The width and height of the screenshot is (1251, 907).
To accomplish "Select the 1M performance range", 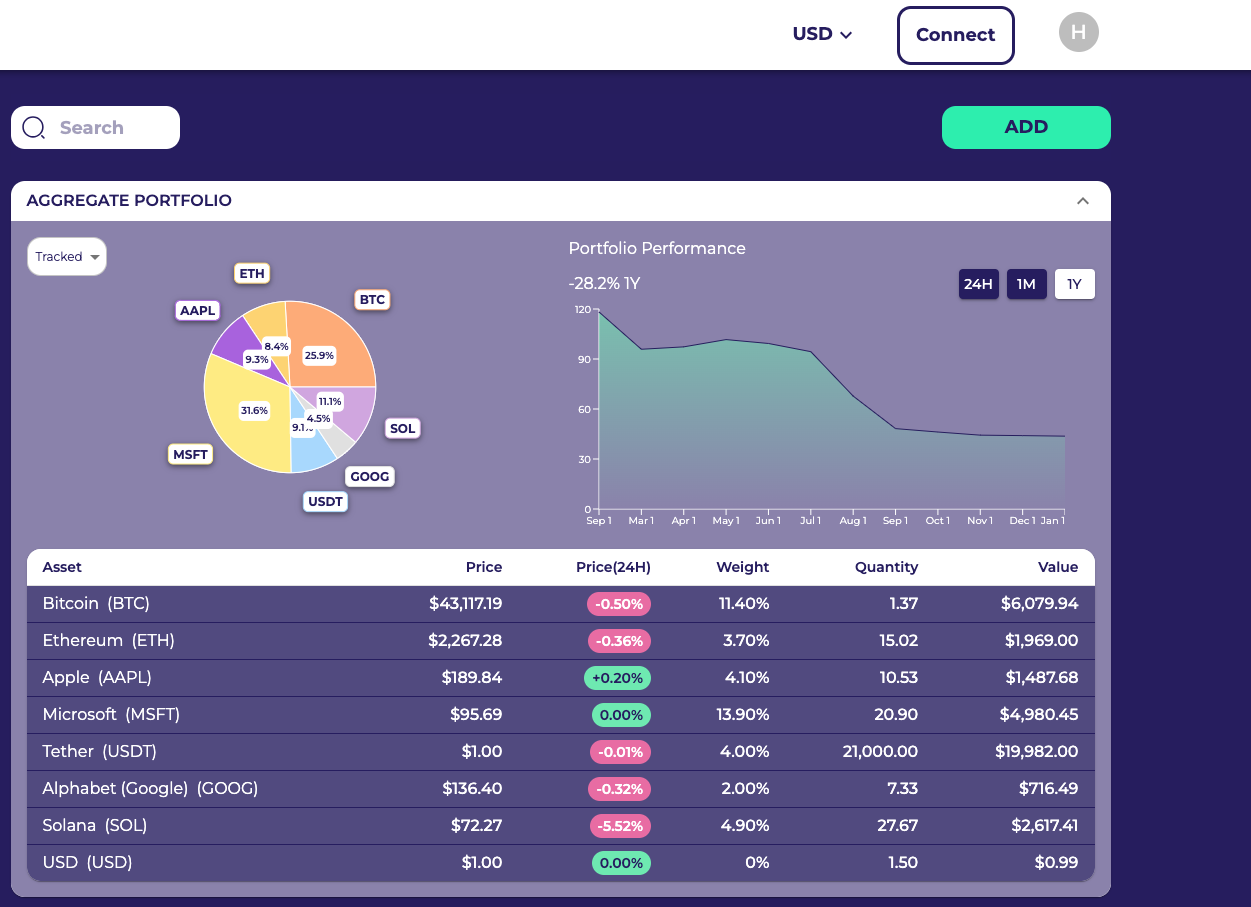I will pyautogui.click(x=1026, y=284).
